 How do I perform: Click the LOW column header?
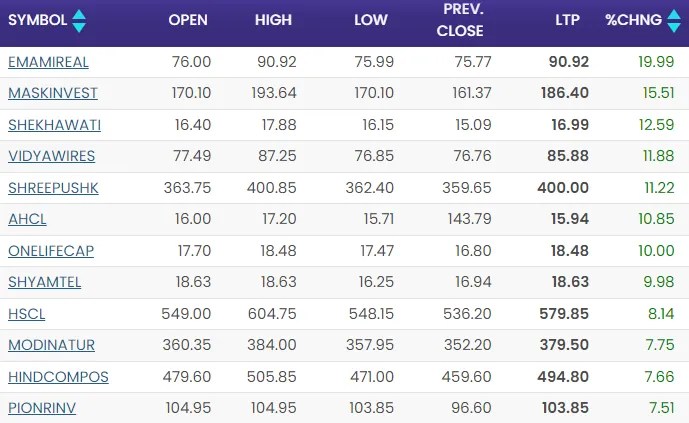(x=370, y=20)
